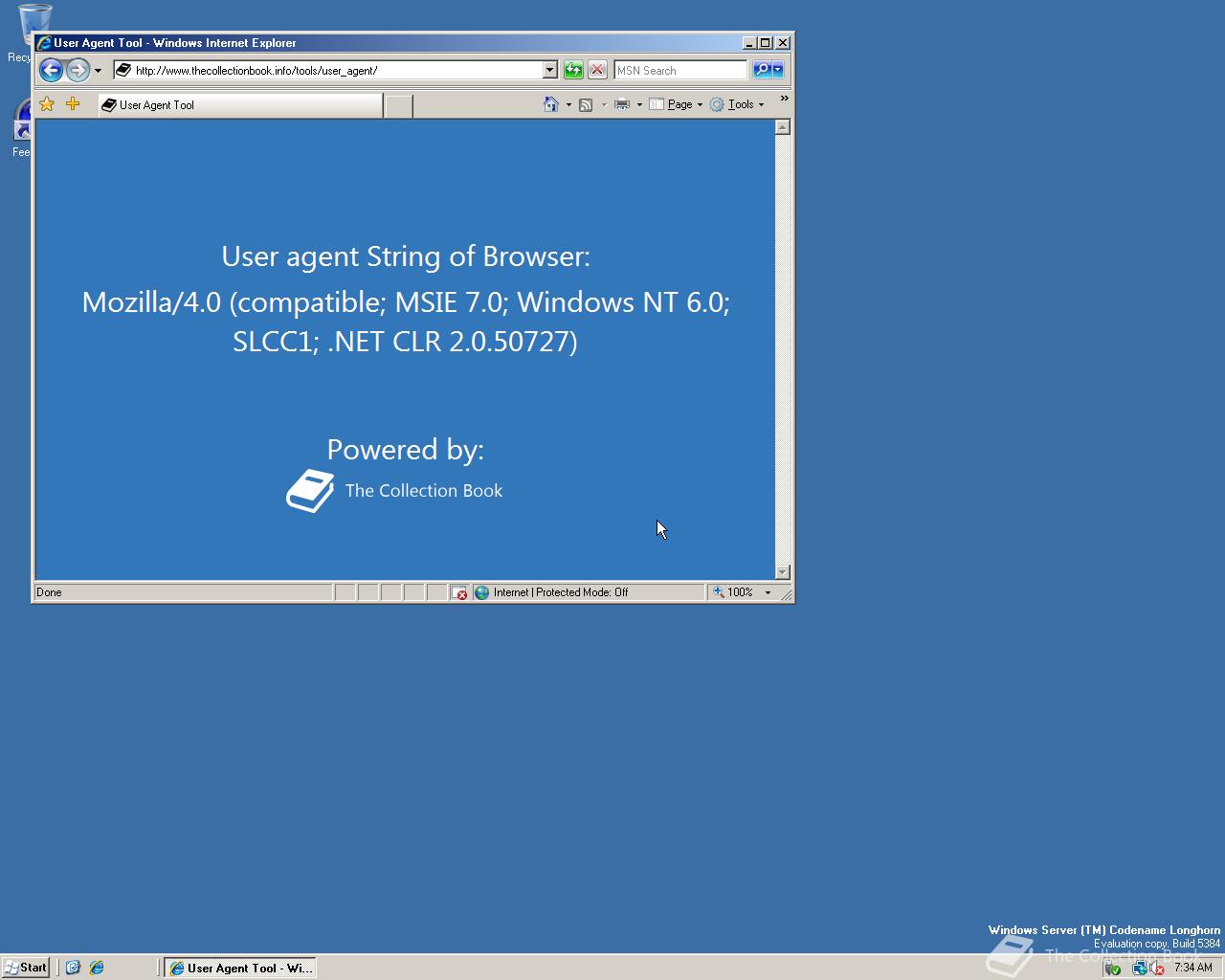Click the 100% zoom level button
The width and height of the screenshot is (1225, 980).
pos(733,592)
